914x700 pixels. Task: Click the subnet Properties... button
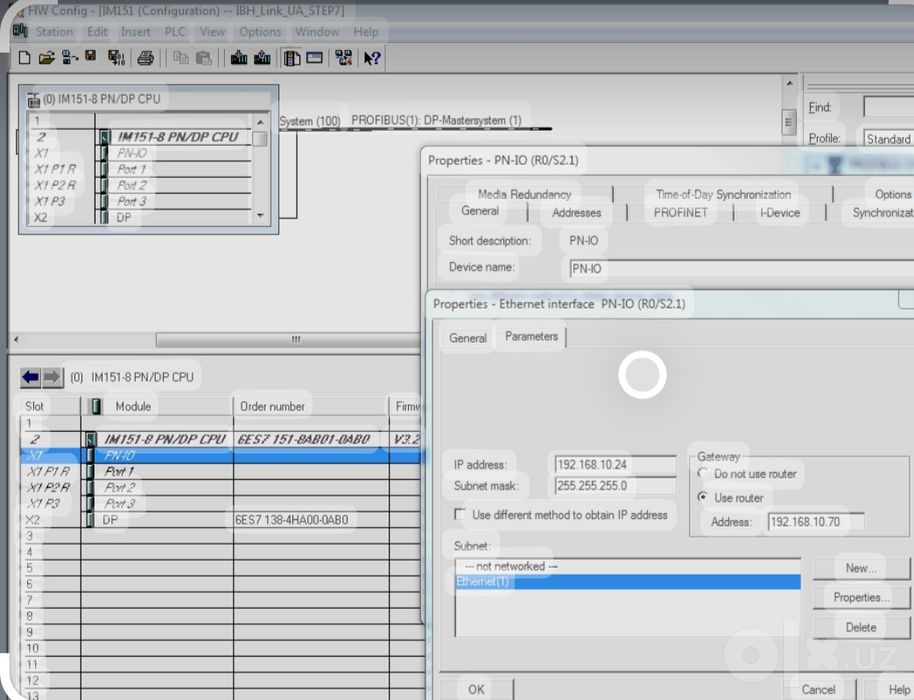tap(861, 597)
